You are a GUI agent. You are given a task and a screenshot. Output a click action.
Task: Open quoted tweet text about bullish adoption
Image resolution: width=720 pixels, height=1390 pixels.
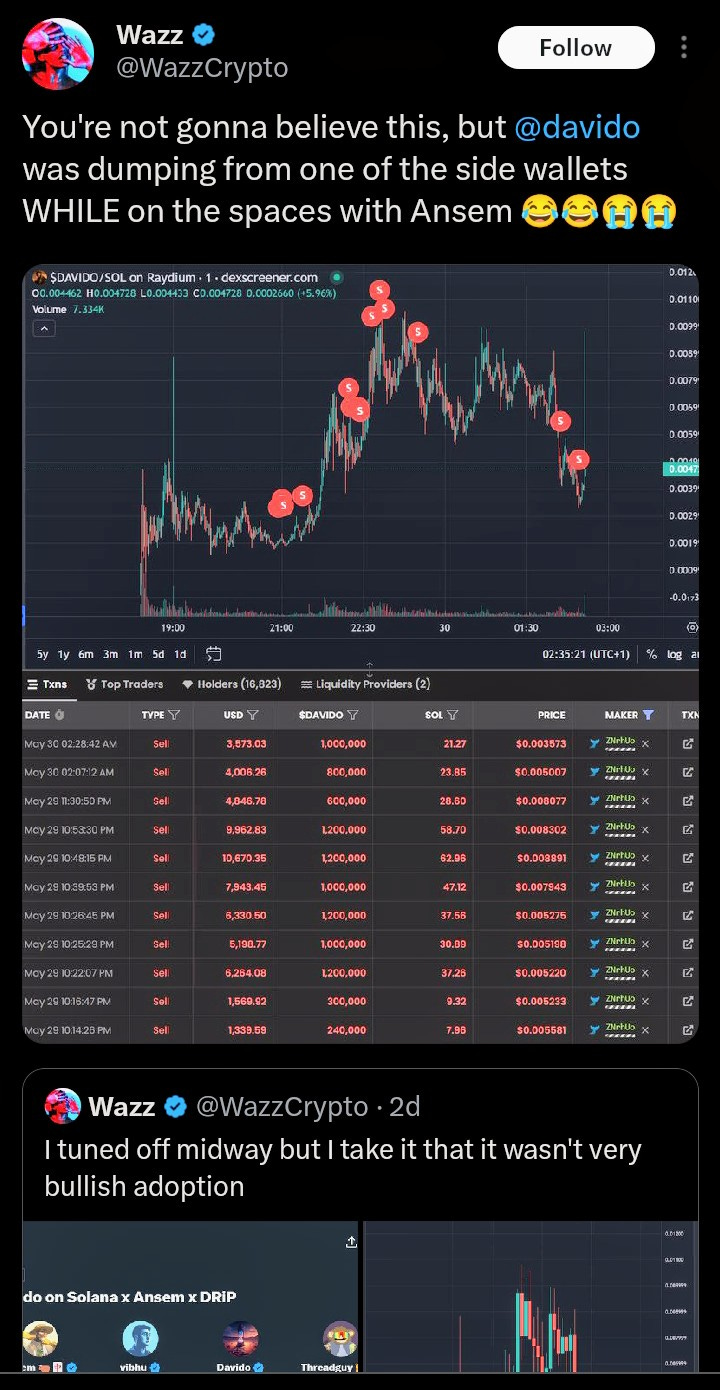pos(343,1168)
